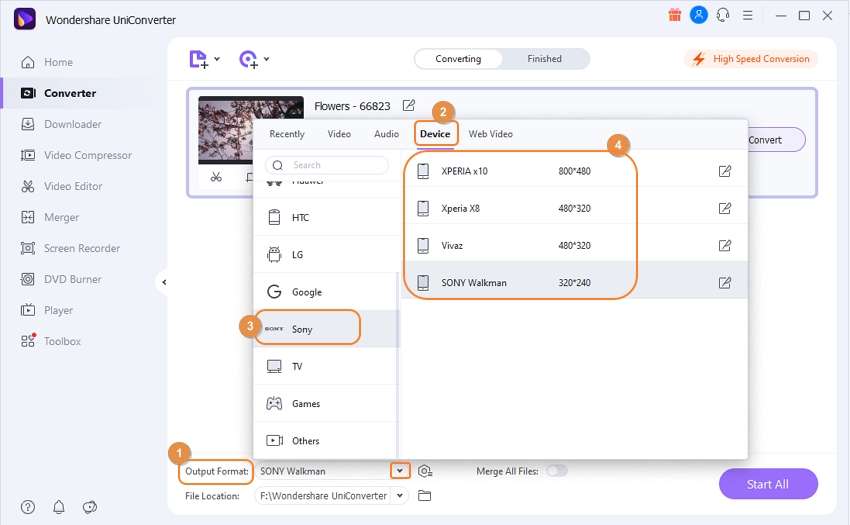
Task: Switch to the Converting tab
Action: (x=458, y=59)
